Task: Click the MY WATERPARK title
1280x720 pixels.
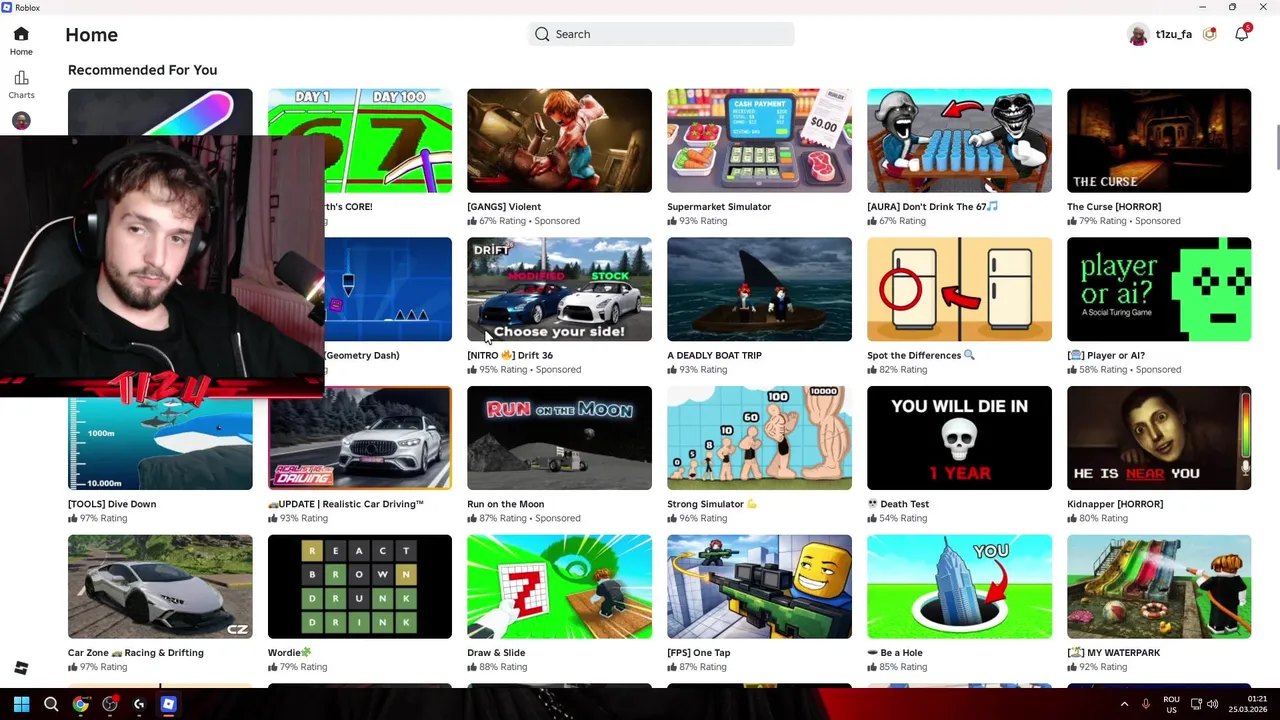Action: 1114,653
